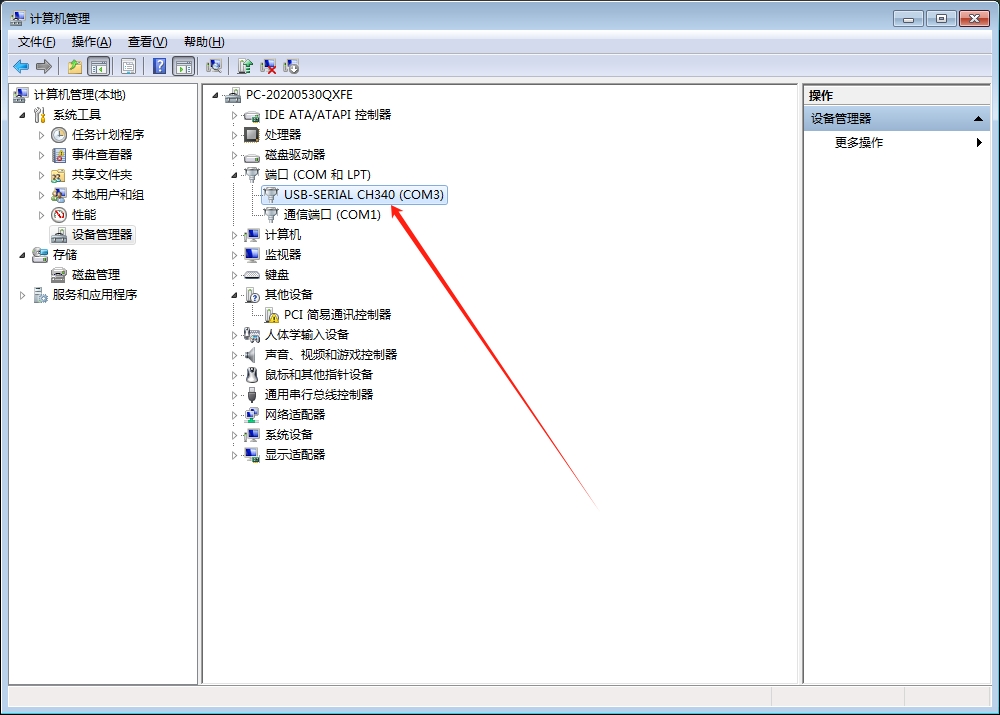This screenshot has height=715, width=1000.
Task: Expand the 事件查看器 node
Action: (x=41, y=155)
